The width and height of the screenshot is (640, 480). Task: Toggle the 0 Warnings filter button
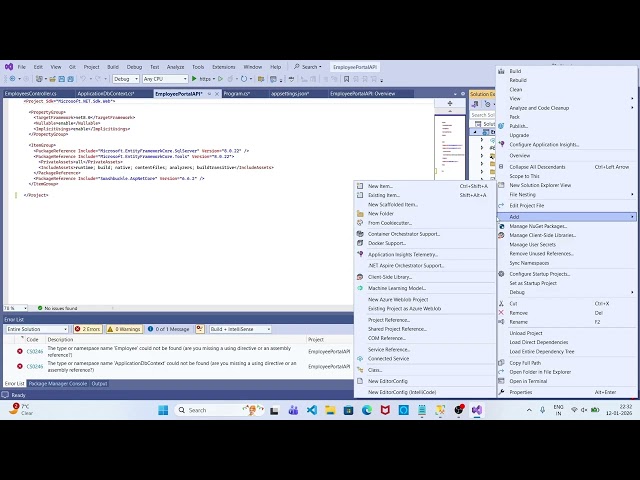tap(124, 329)
